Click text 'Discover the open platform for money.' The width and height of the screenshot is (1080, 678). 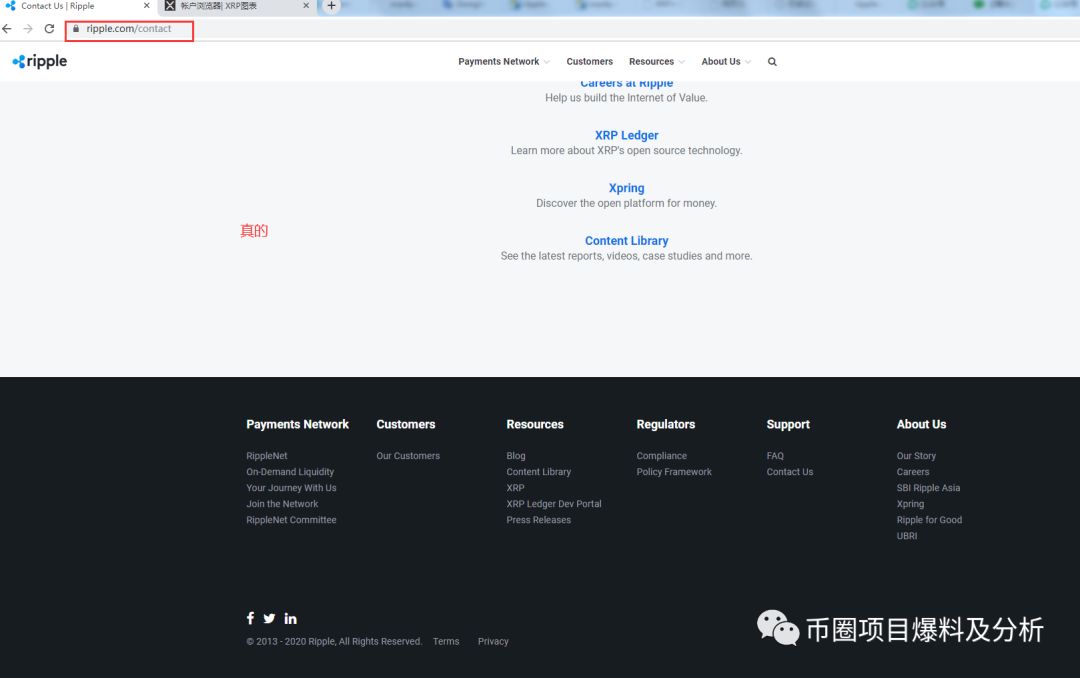[626, 203]
